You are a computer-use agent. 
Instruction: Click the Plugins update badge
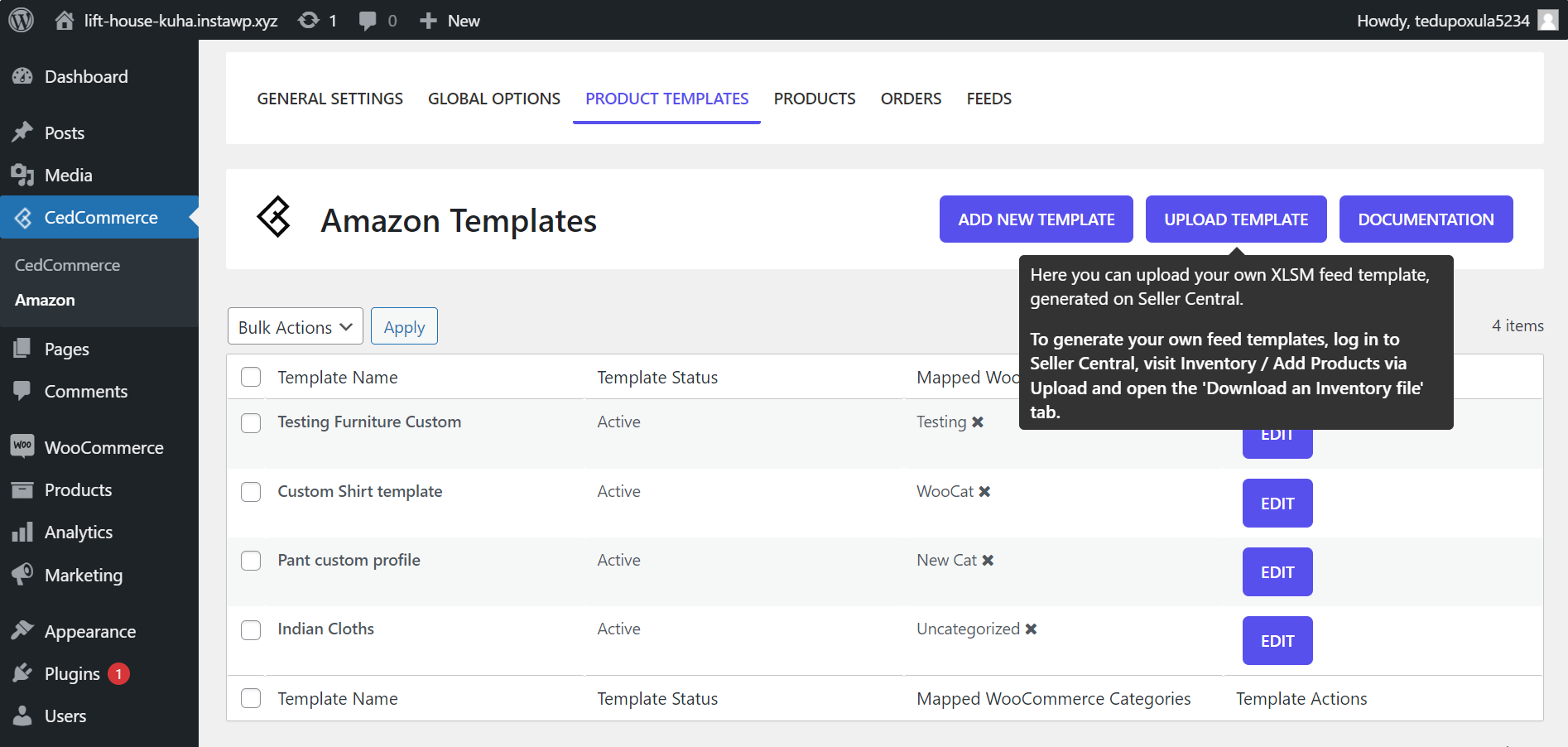click(118, 673)
